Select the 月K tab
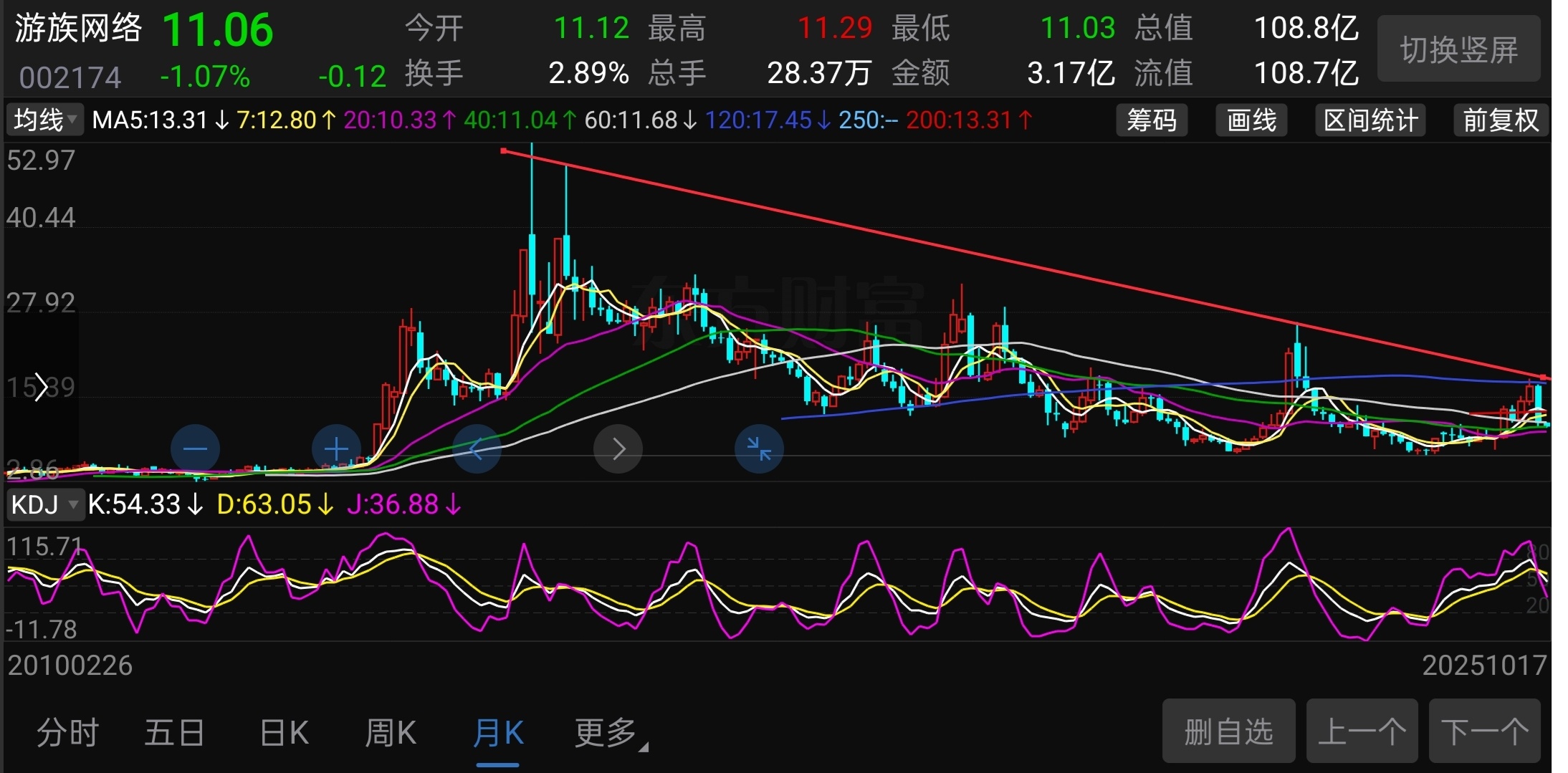 pyautogui.click(x=498, y=733)
